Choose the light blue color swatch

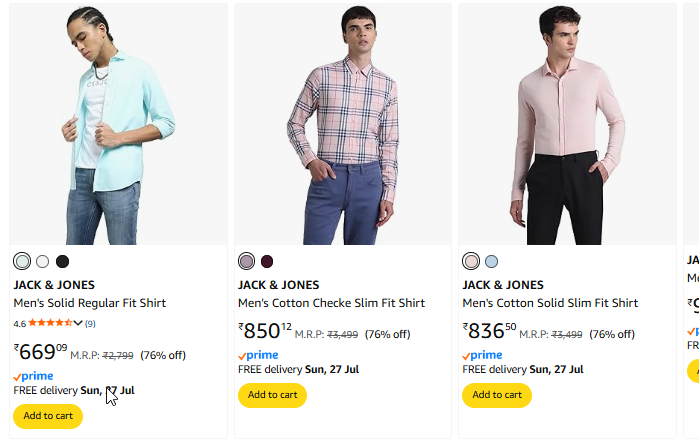click(x=491, y=261)
